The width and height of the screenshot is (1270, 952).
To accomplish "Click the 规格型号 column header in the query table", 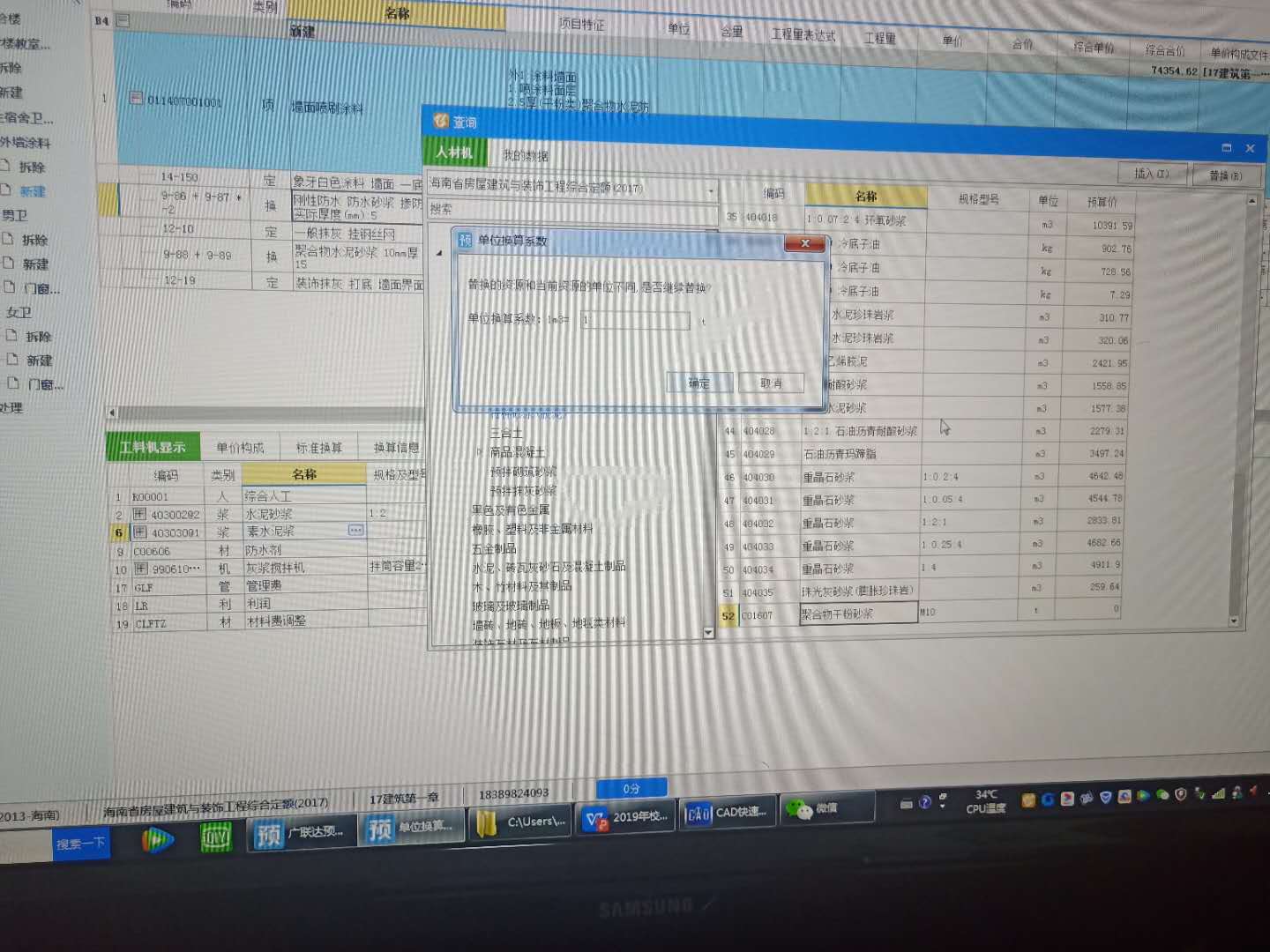I will (979, 199).
